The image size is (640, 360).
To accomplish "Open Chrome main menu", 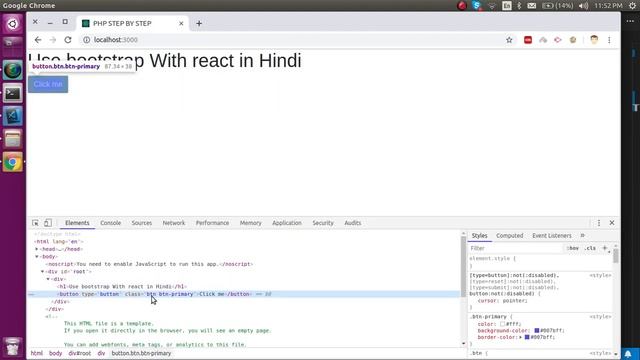I will click(x=609, y=40).
